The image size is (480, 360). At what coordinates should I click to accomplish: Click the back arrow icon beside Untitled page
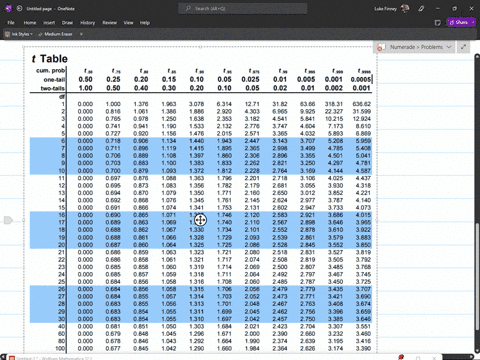click(19, 8)
